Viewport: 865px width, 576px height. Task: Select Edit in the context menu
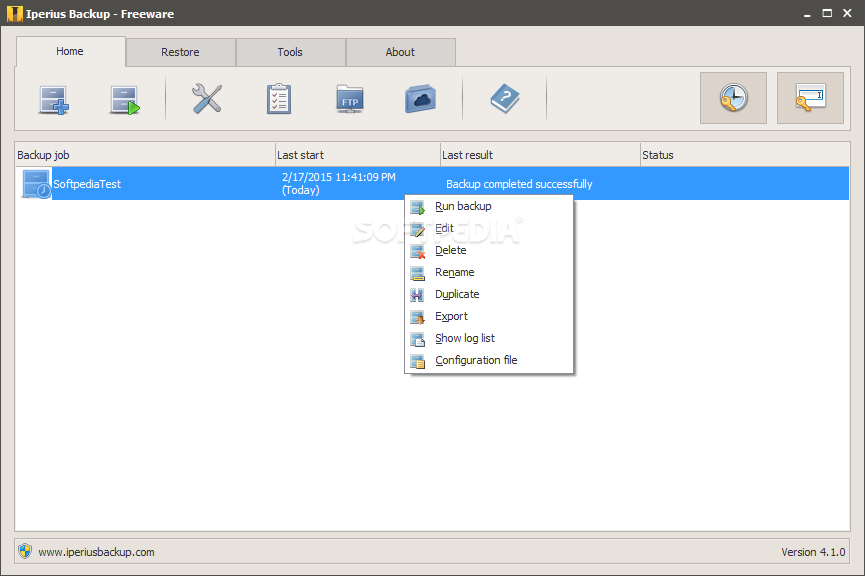pos(489,228)
